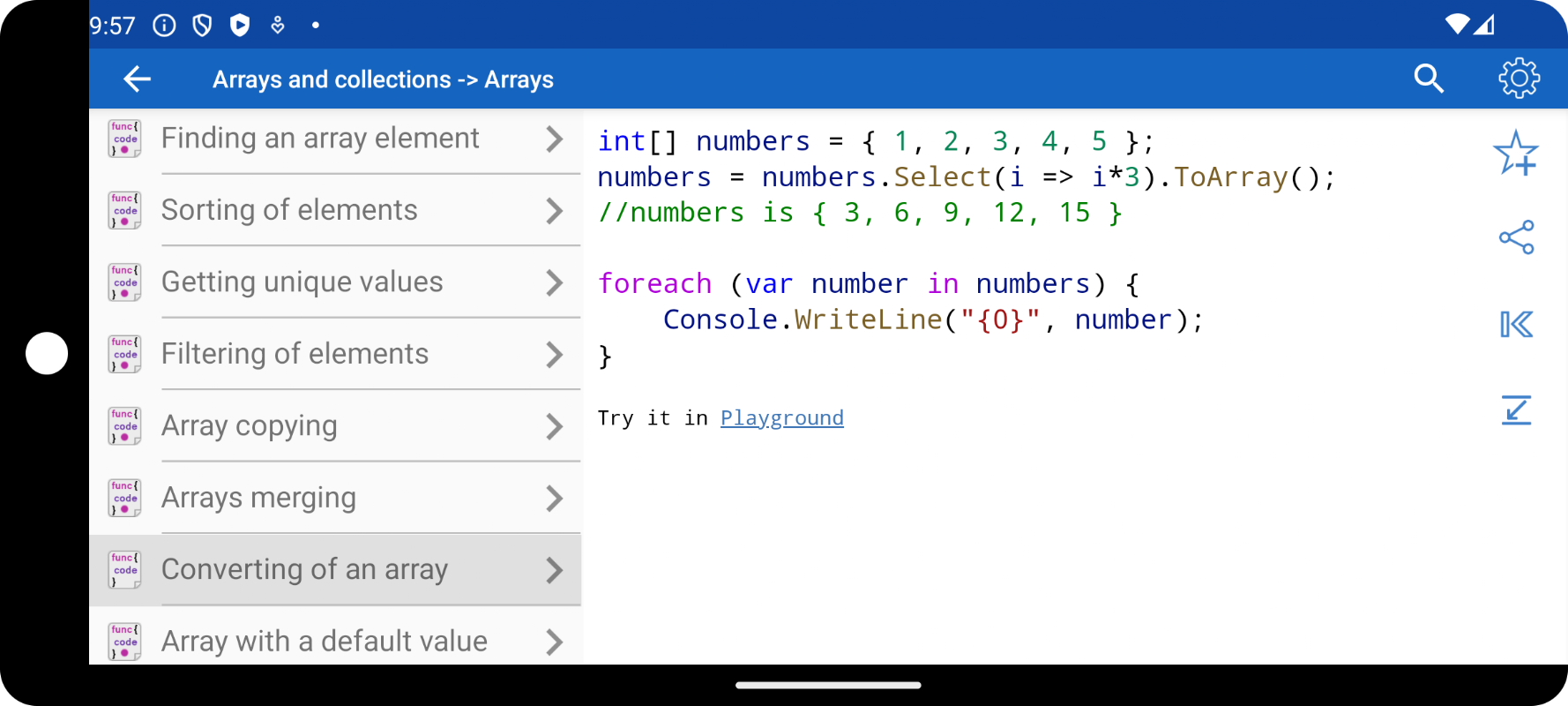This screenshot has width=1568, height=706.
Task: Open Array with a default value topic
Action: click(x=335, y=639)
